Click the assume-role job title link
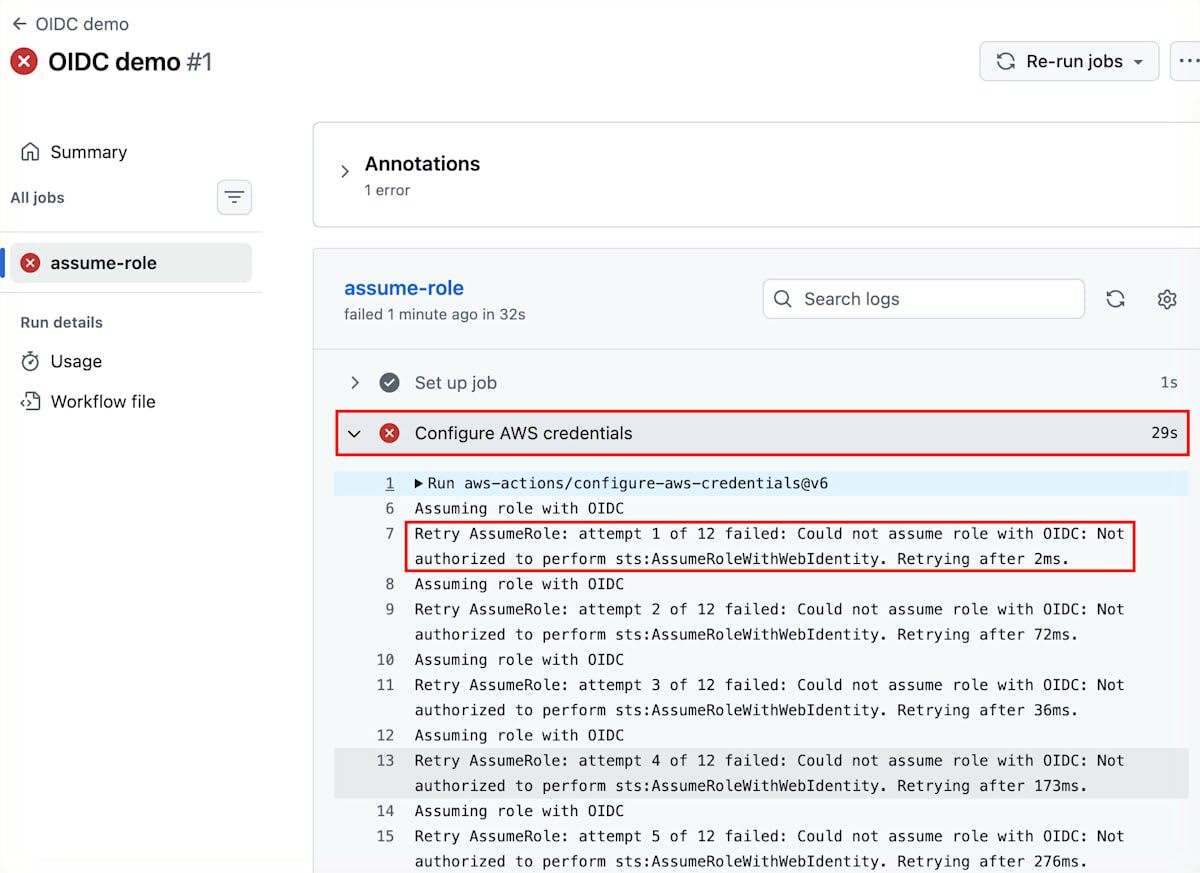The width and height of the screenshot is (1200, 873). click(404, 288)
